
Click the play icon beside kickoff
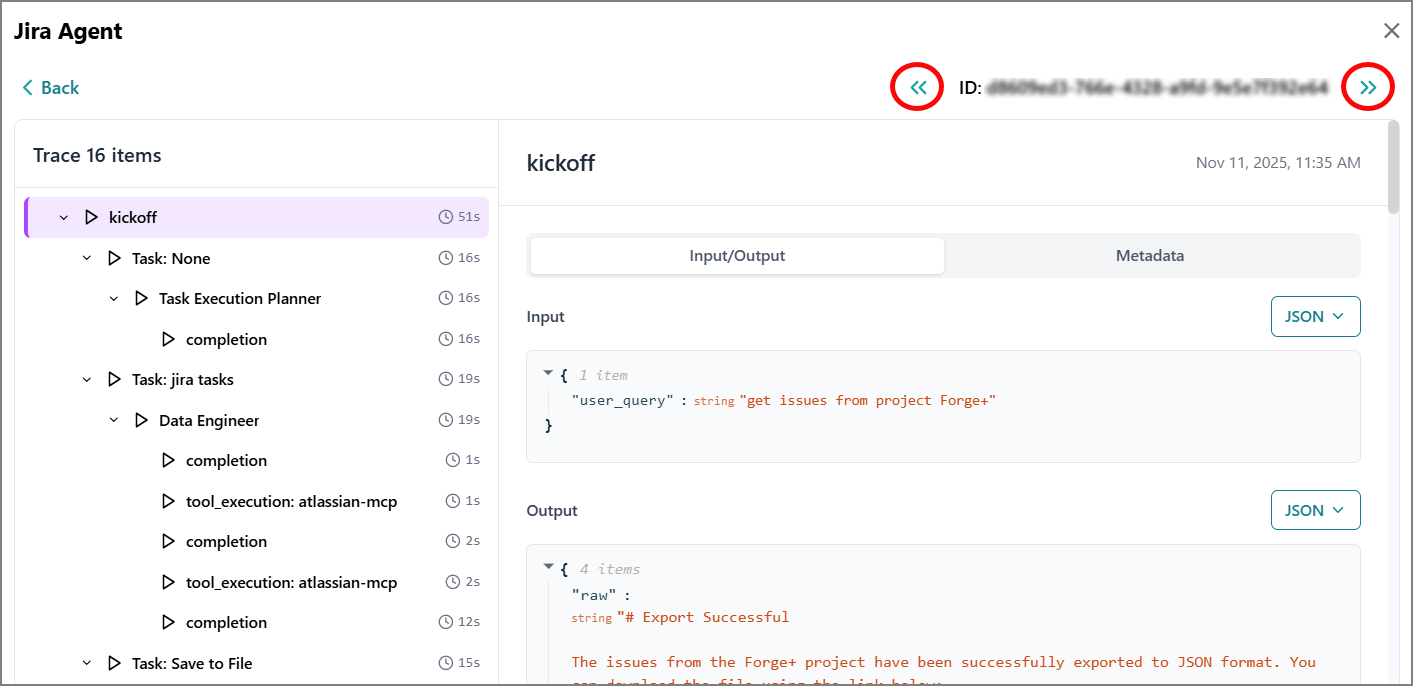pyautogui.click(x=91, y=217)
